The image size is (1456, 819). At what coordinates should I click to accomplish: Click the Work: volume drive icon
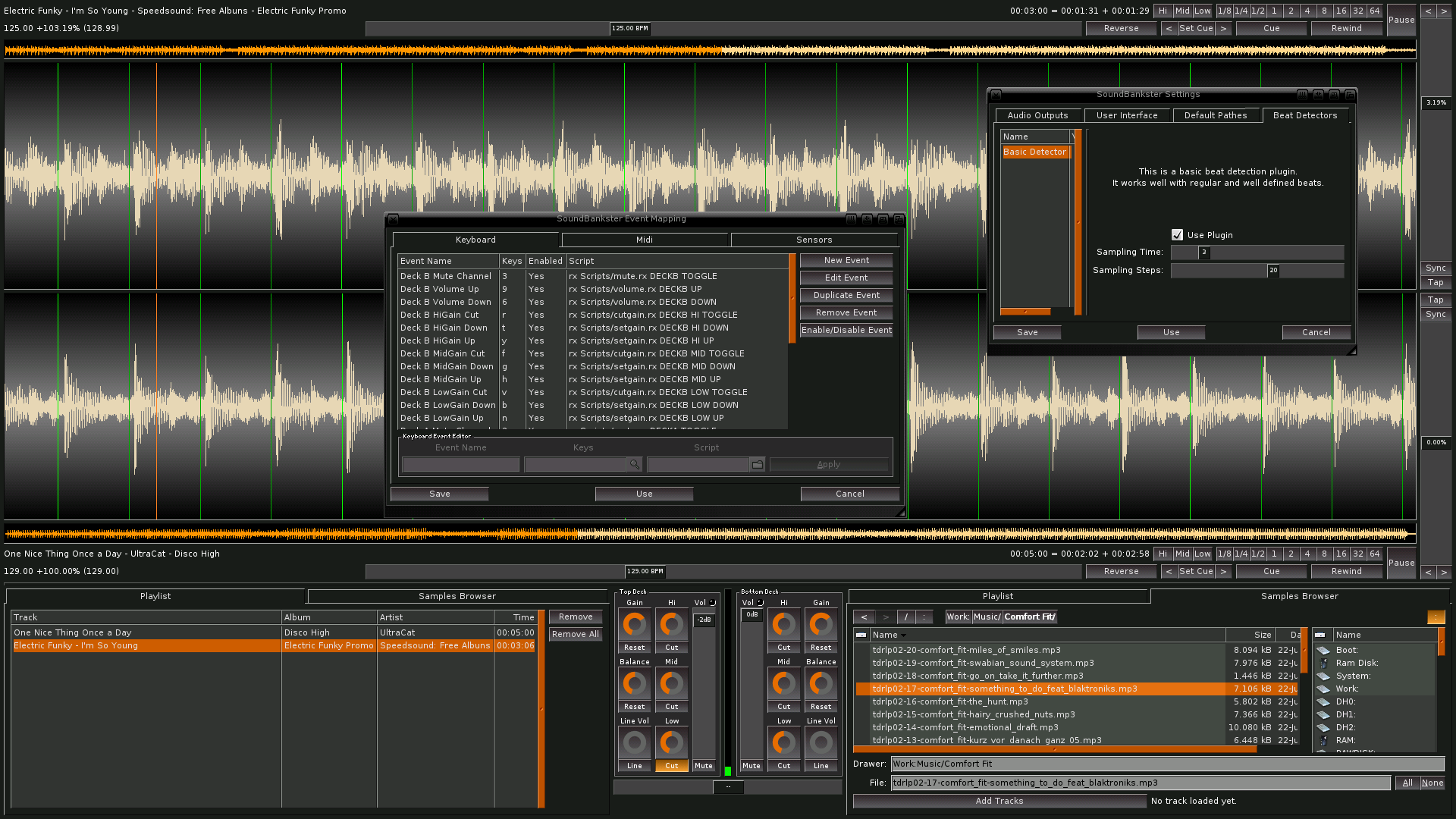click(x=1323, y=689)
